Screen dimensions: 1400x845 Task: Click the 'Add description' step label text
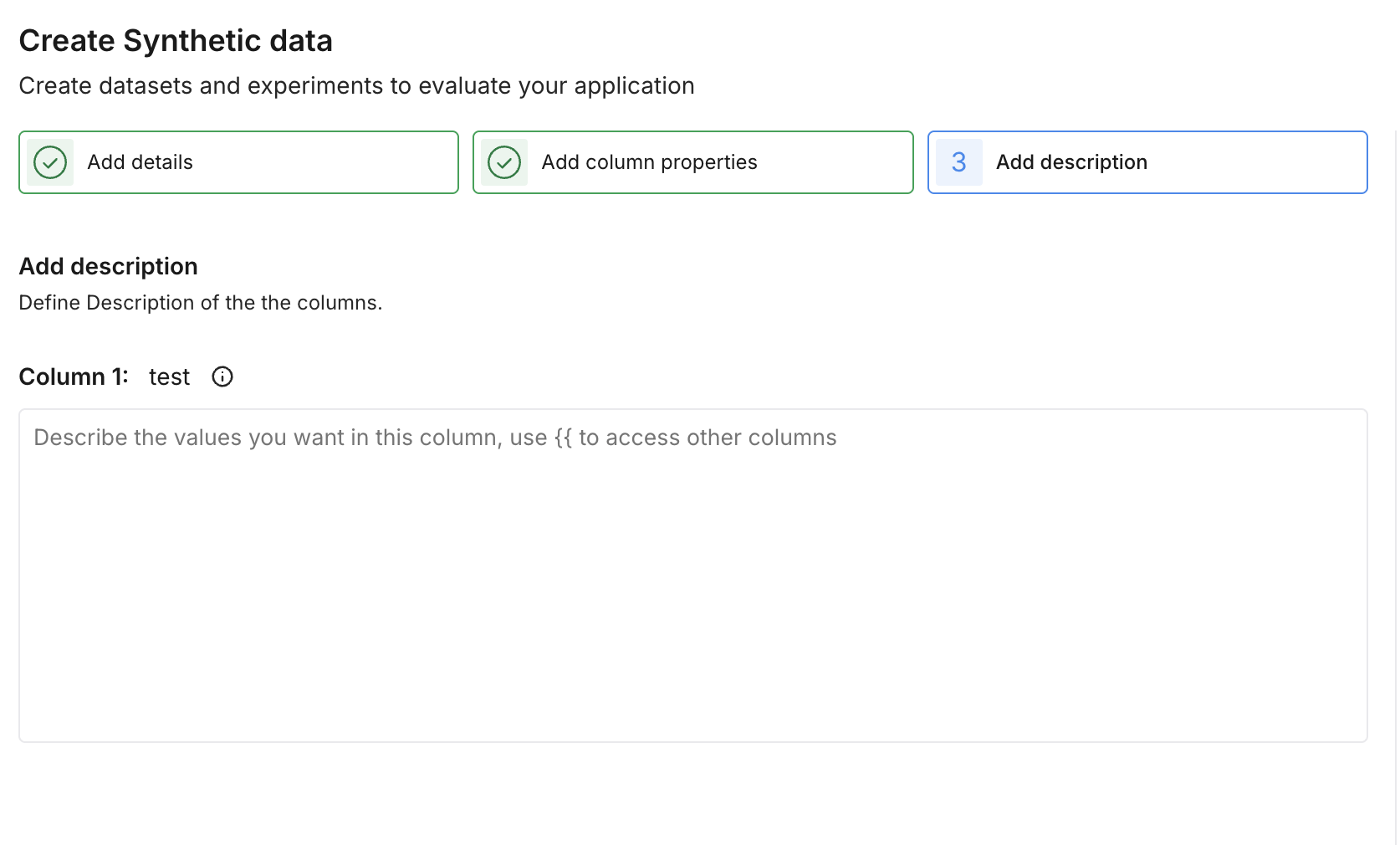(1071, 162)
